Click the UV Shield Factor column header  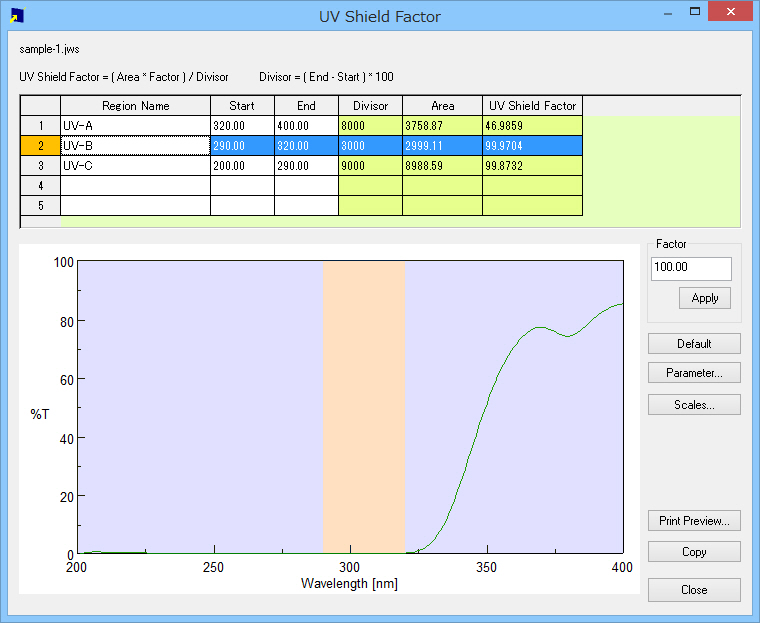[532, 106]
